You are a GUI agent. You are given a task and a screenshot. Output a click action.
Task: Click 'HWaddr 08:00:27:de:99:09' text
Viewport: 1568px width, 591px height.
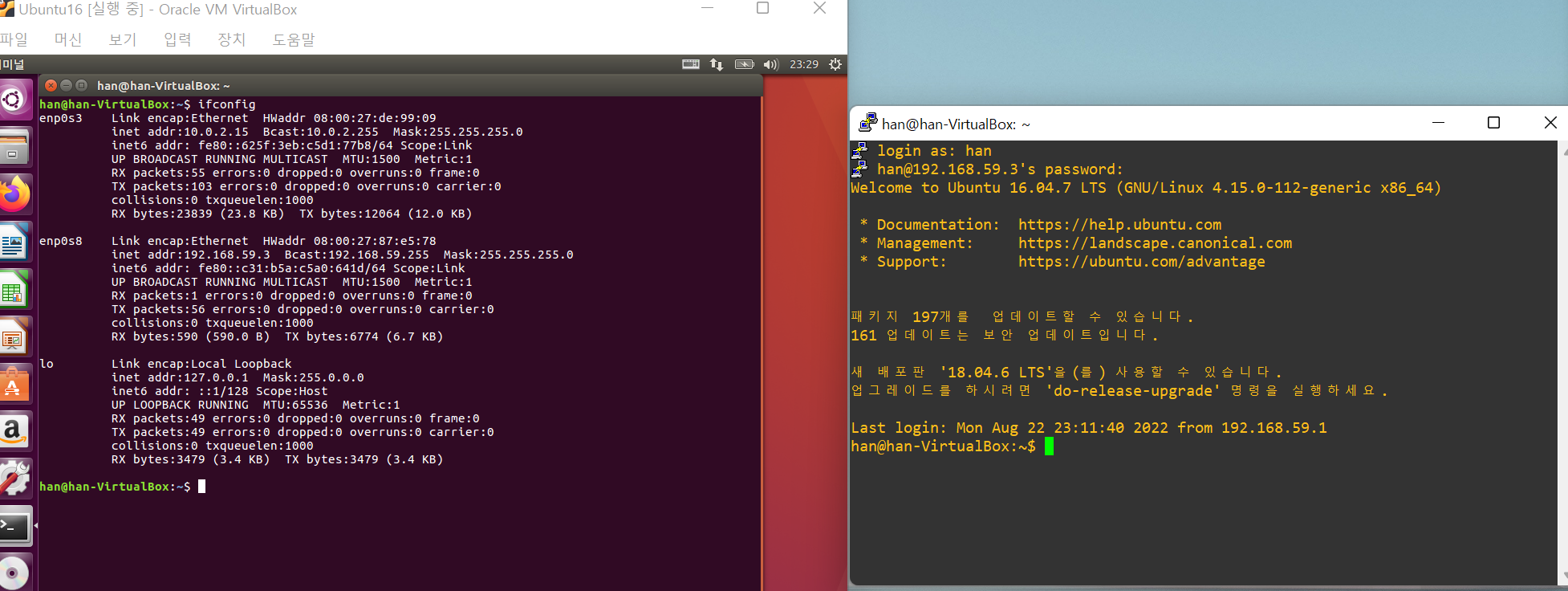click(350, 118)
